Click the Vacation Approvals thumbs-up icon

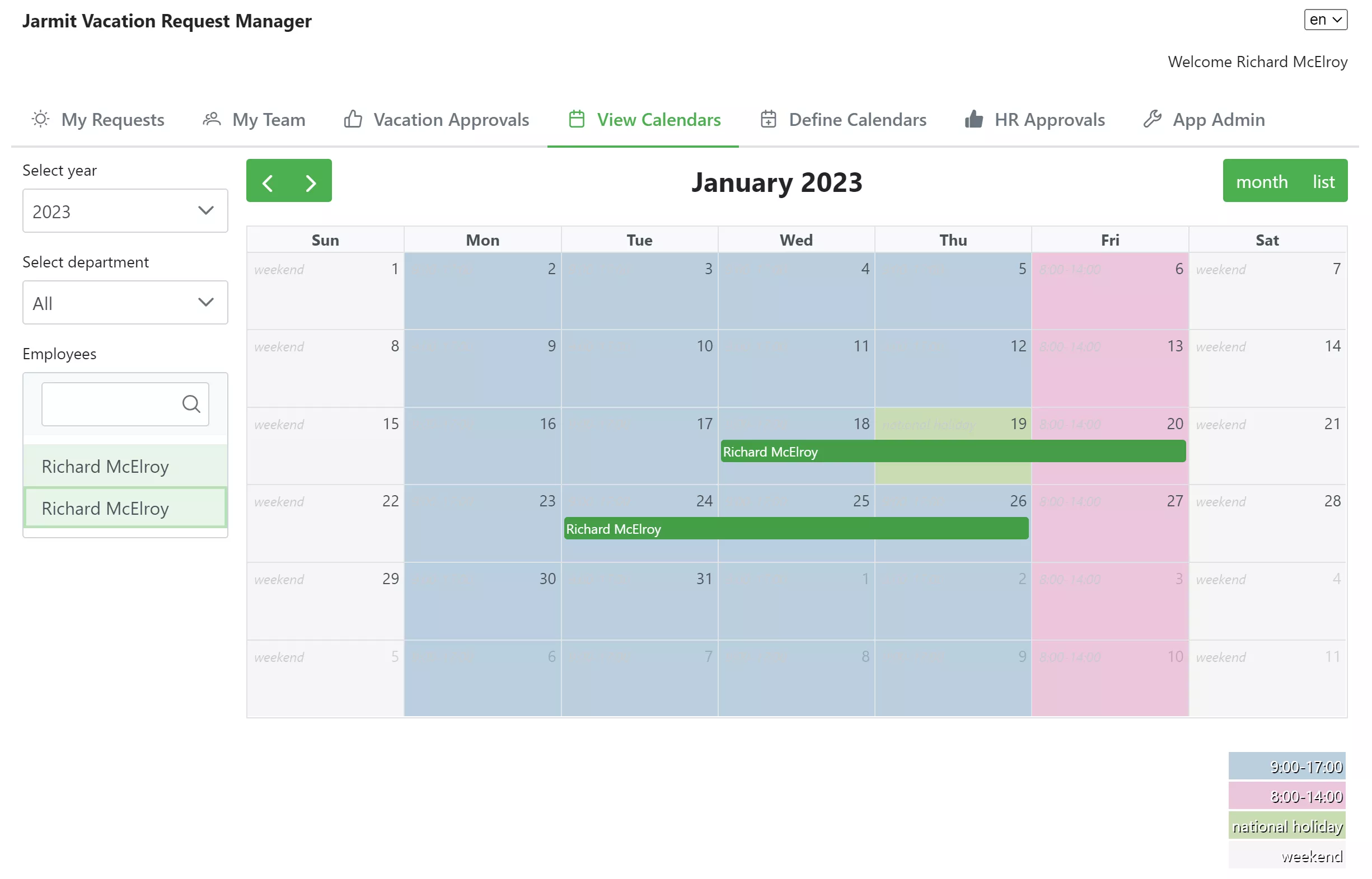pyautogui.click(x=354, y=119)
